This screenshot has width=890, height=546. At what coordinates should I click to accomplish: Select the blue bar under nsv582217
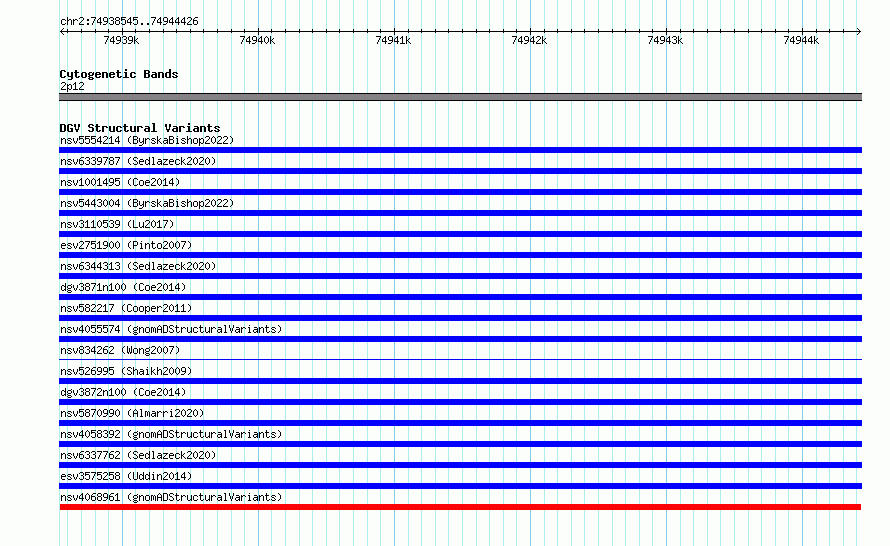coord(460,318)
